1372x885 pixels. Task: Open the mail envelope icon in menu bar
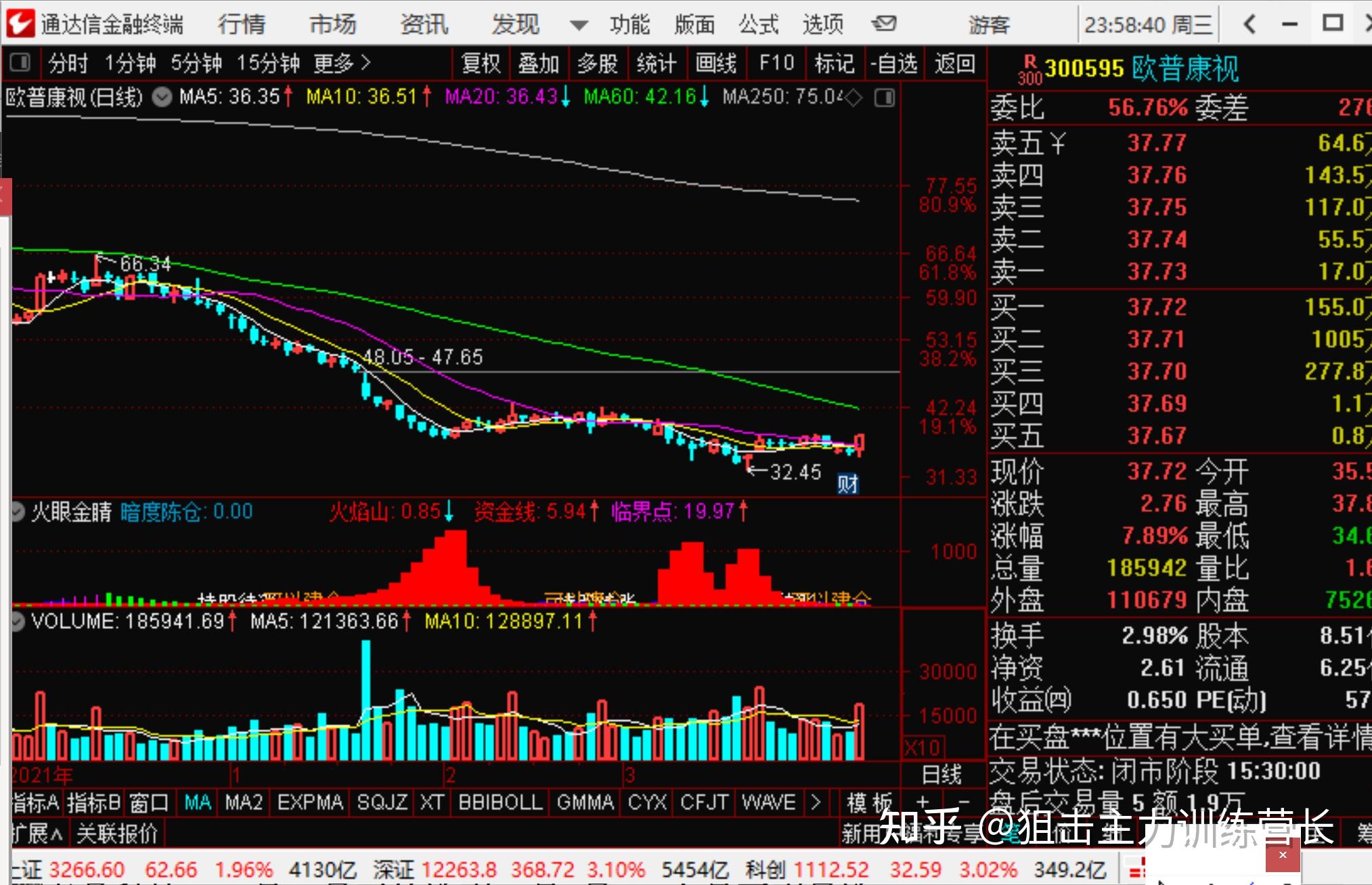coord(884,24)
